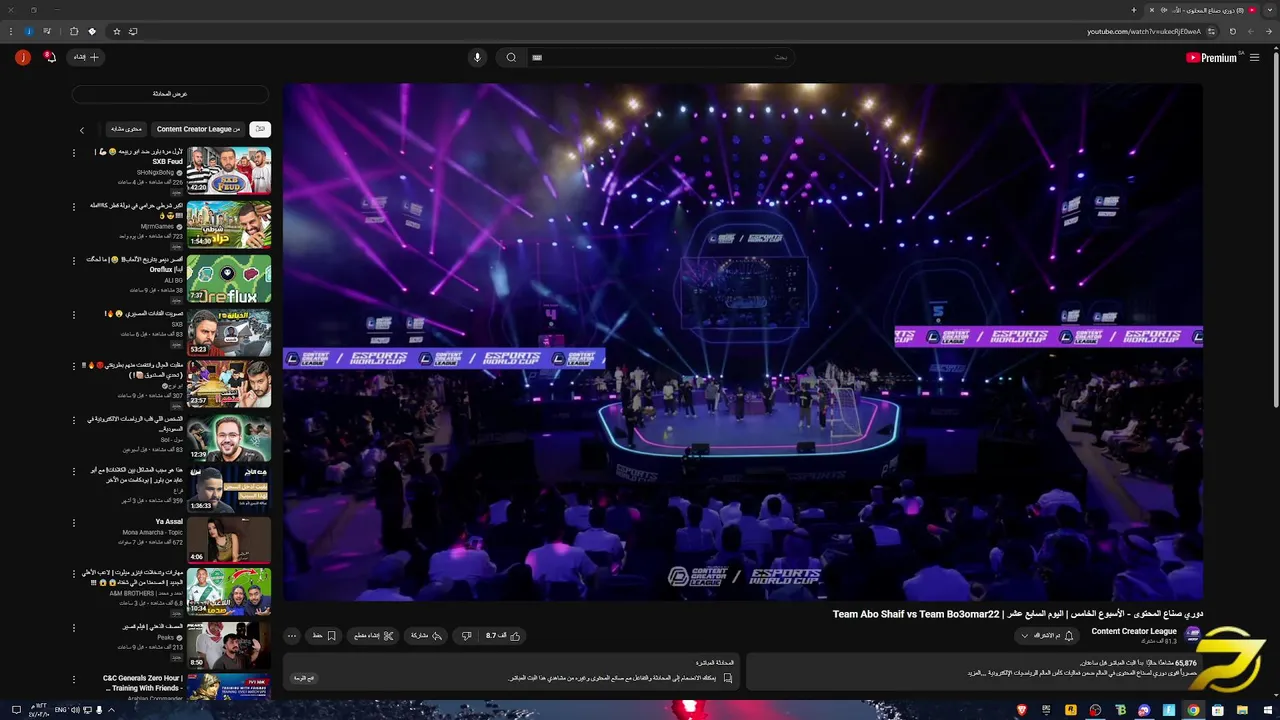Bookmark this page with star icon
The height and width of the screenshot is (720, 1280).
116,31
